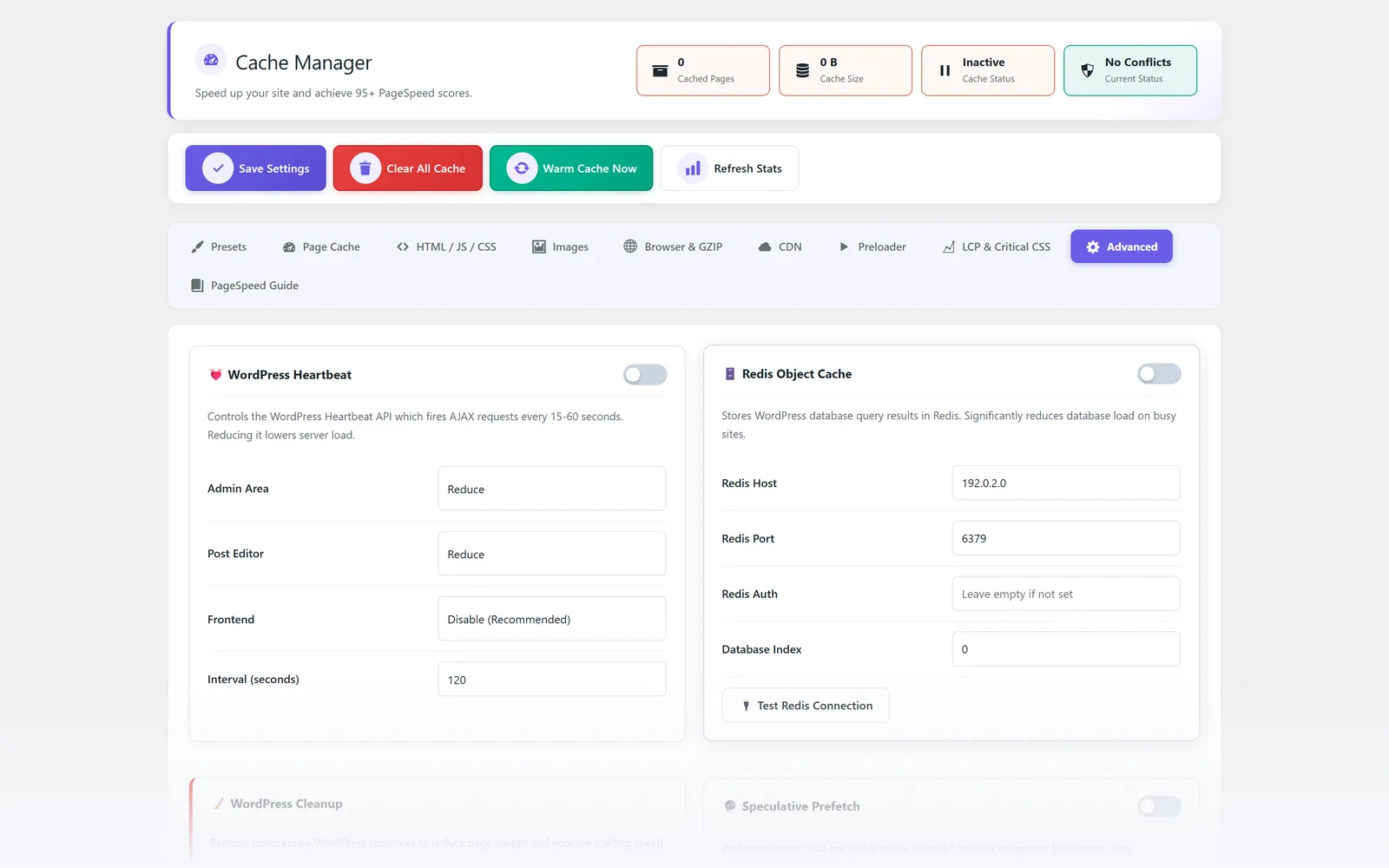Click the PageSpeed Guide book icon
This screenshot has height=868, width=1389.
(197, 286)
